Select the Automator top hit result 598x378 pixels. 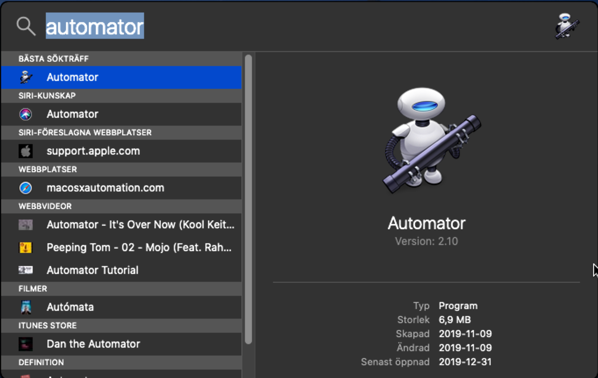pyautogui.click(x=121, y=77)
